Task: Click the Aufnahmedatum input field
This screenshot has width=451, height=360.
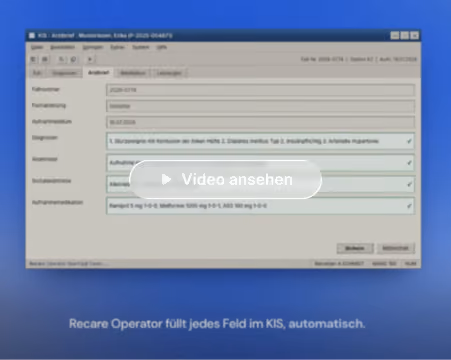Action: coord(261,122)
